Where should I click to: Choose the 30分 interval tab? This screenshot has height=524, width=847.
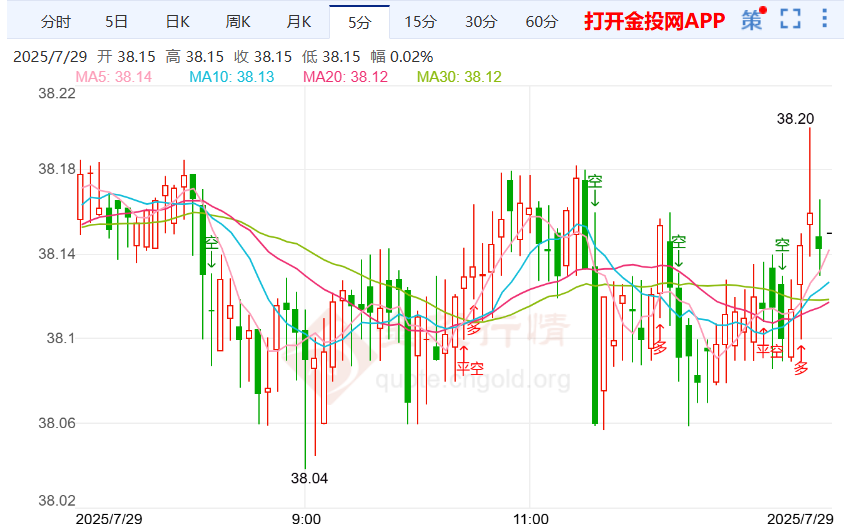[x=481, y=21]
